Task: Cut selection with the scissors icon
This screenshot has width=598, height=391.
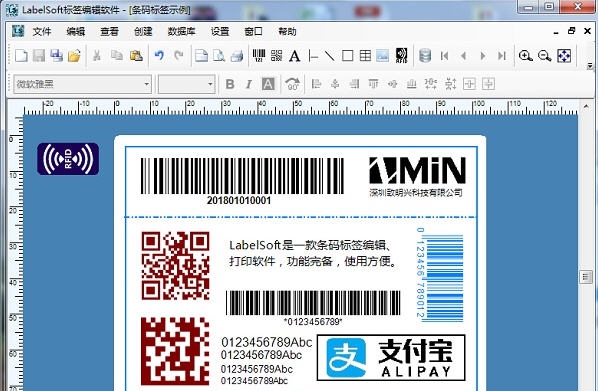Action: [97, 56]
